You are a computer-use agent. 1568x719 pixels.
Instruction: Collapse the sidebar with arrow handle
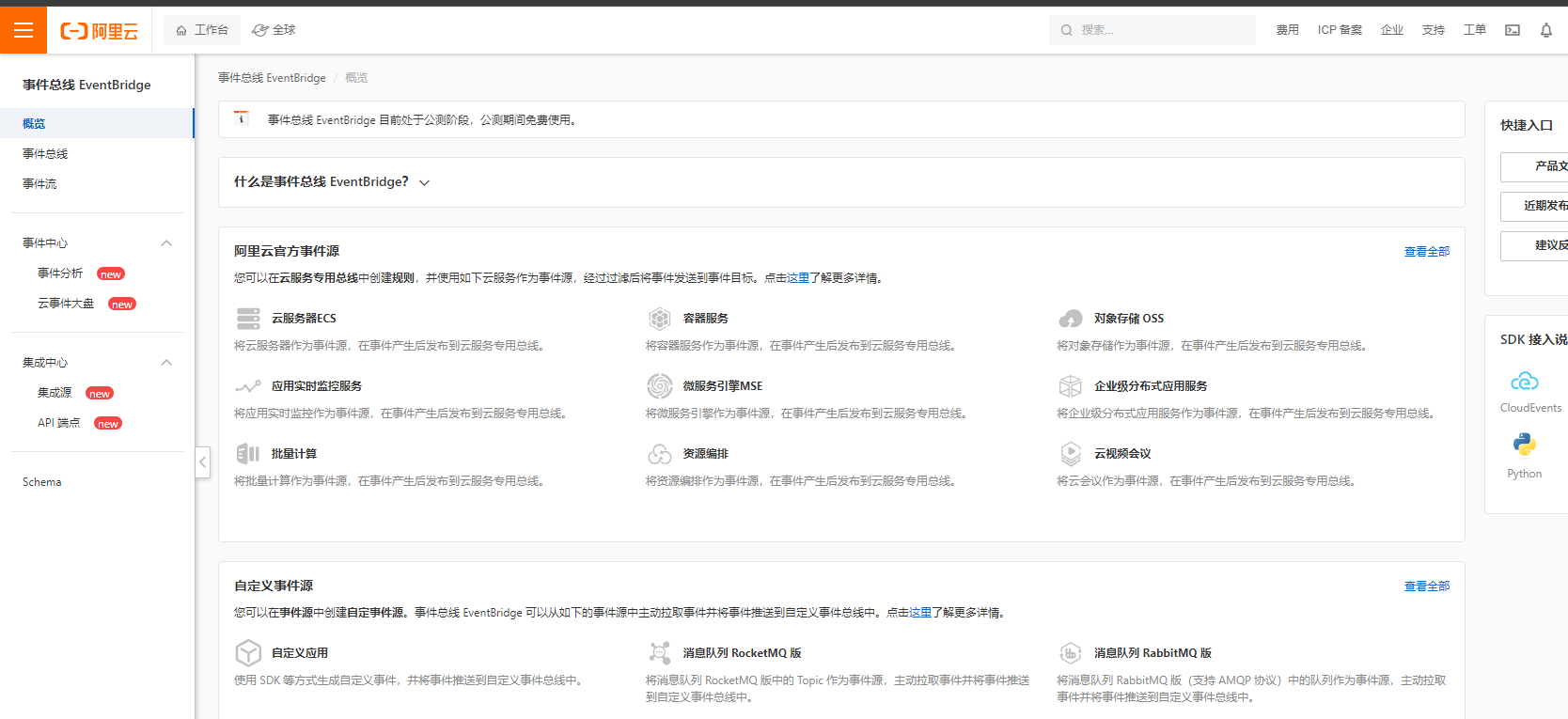[203, 461]
